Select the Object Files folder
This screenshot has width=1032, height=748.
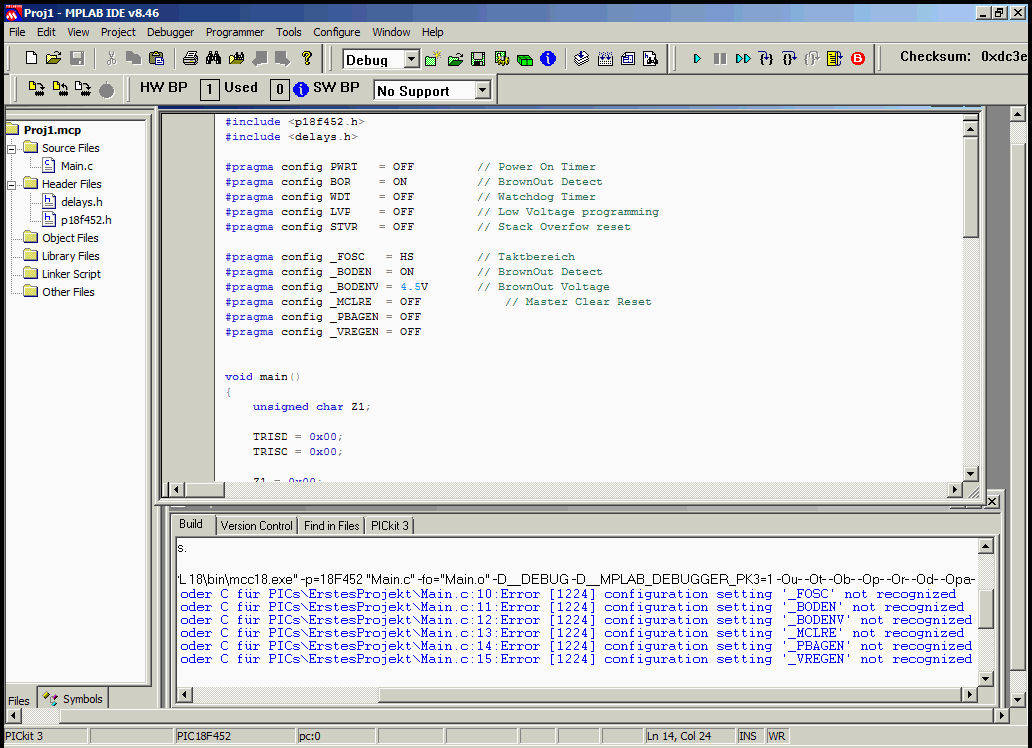[70, 238]
